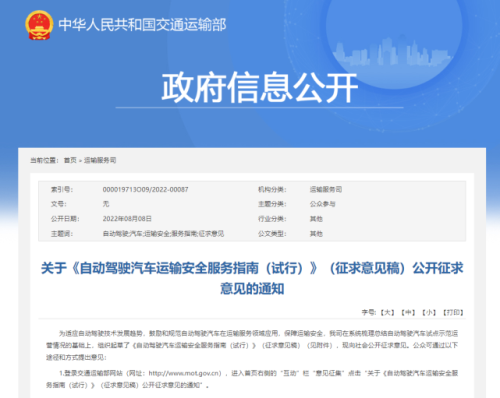Image resolution: width=500 pixels, height=398 pixels.
Task: Set font size to 中
Action: click(x=408, y=312)
